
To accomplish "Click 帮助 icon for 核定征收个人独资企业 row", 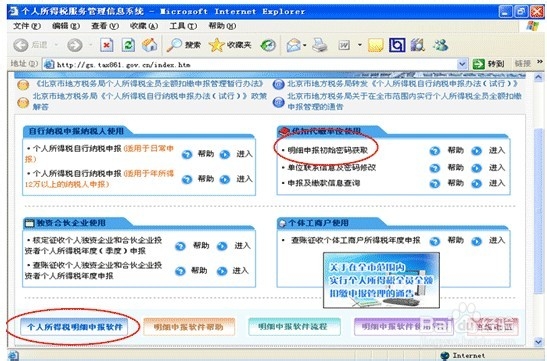I will pyautogui.click(x=180, y=247).
